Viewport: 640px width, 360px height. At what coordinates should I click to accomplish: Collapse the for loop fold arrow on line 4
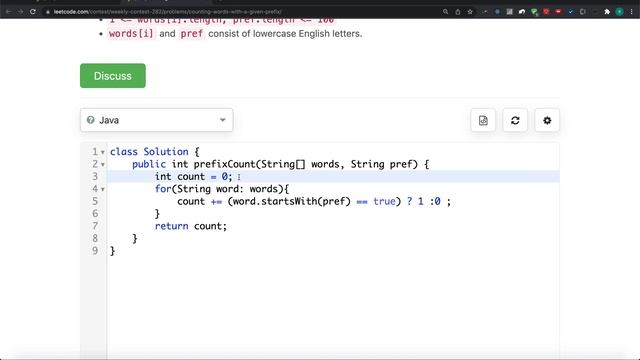tap(103, 189)
